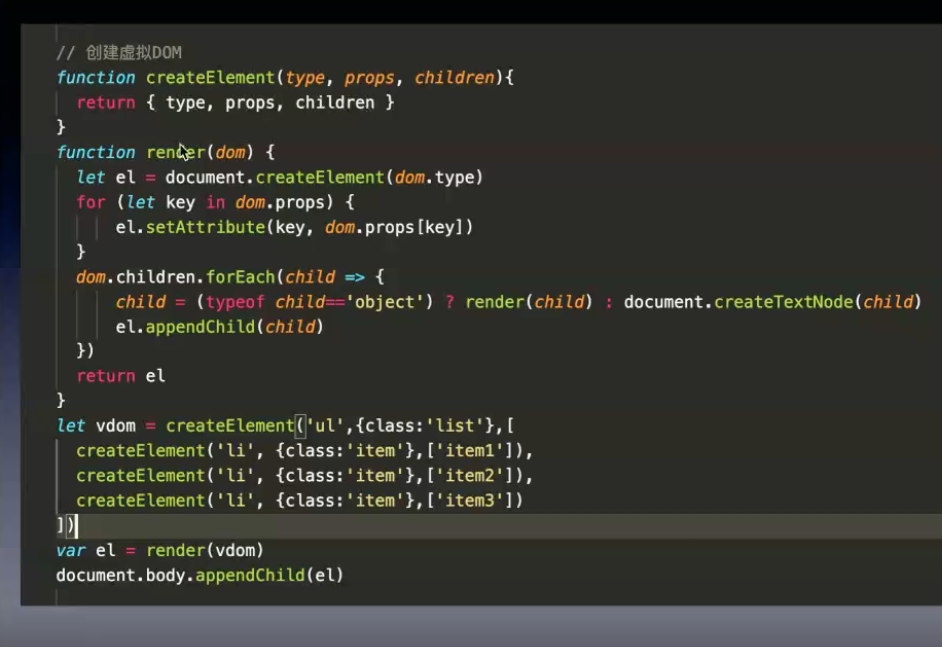Viewport: 942px width, 647px height.
Task: Click 'document.createTextNode(child)' in the ternary line
Action: [773, 302]
